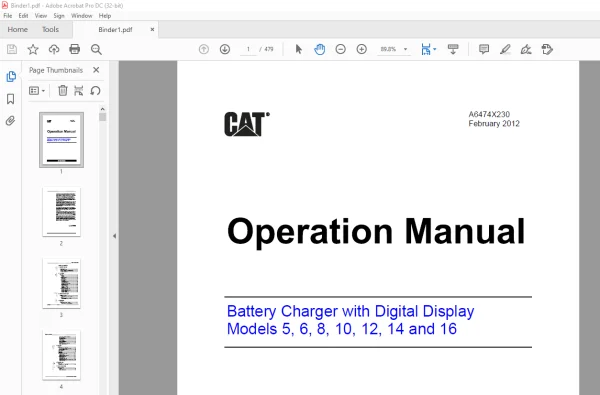Select the Highlight text pen tool
Image resolution: width=600 pixels, height=395 pixels.
505,49
